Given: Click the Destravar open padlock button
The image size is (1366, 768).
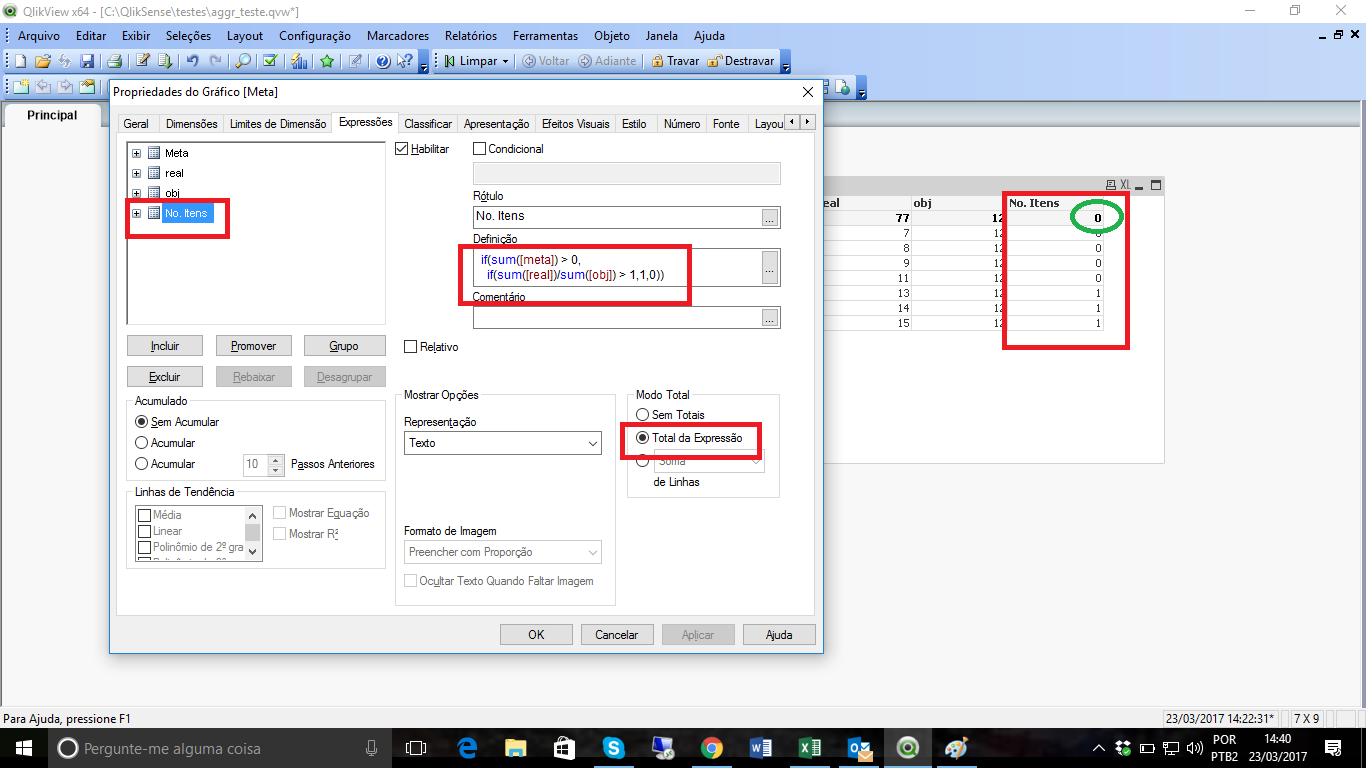Looking at the screenshot, I should [x=741, y=61].
